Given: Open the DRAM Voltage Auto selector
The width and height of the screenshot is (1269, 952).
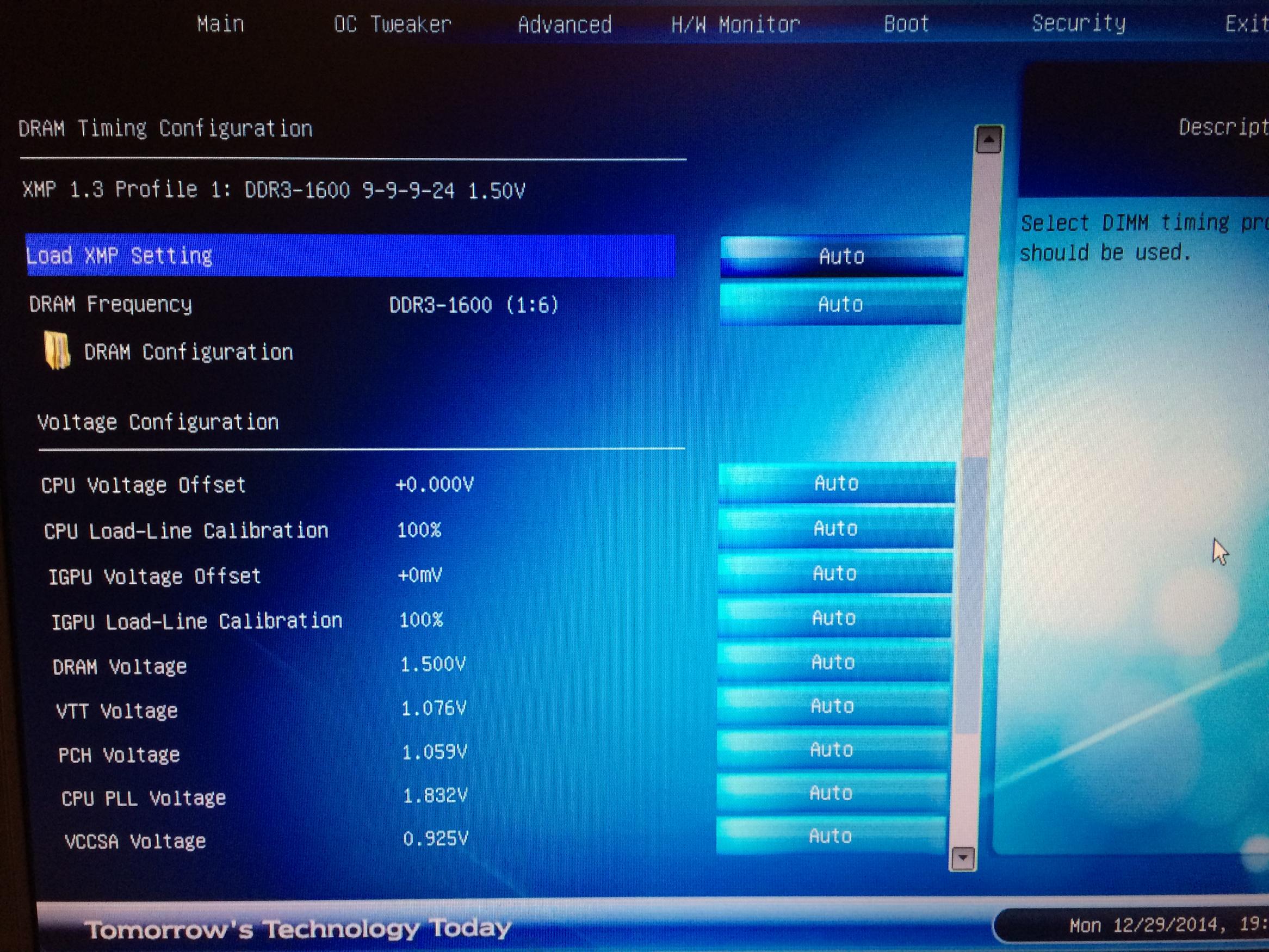Looking at the screenshot, I should [833, 662].
